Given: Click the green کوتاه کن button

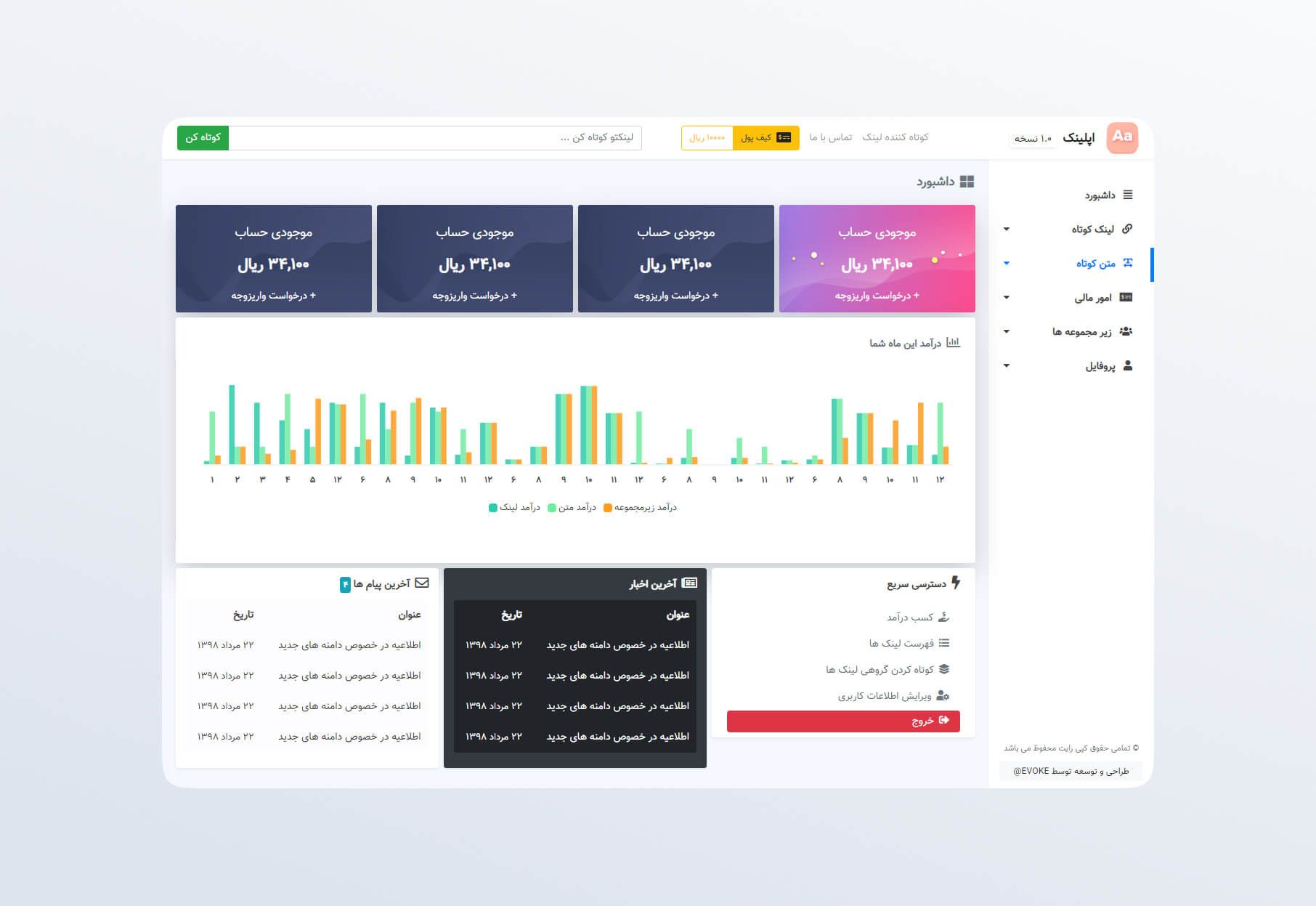Looking at the screenshot, I should tap(203, 137).
